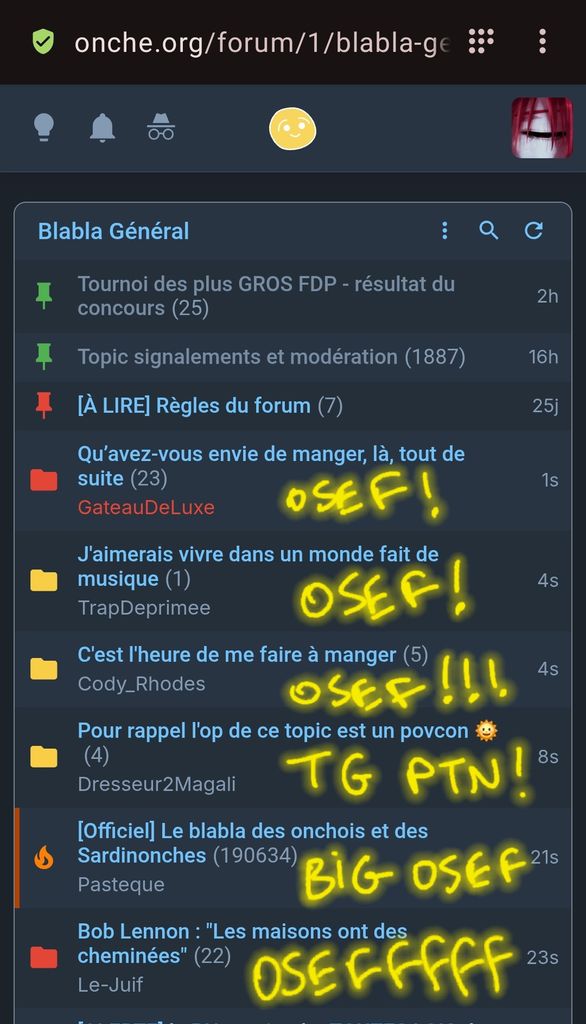Open the notifications bell

(102, 127)
